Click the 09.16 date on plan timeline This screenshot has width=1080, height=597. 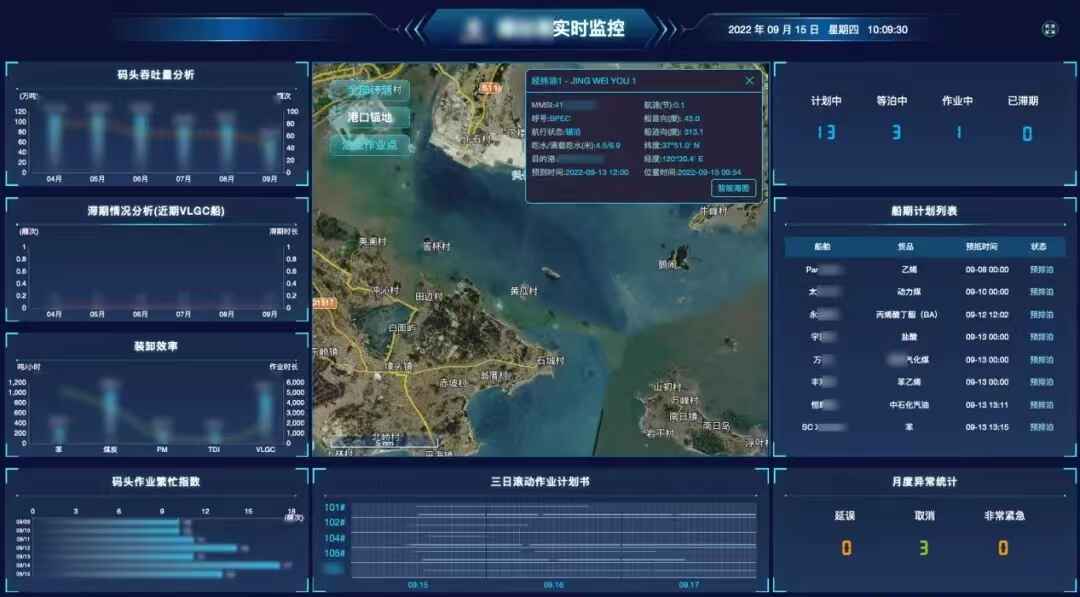pos(553,585)
